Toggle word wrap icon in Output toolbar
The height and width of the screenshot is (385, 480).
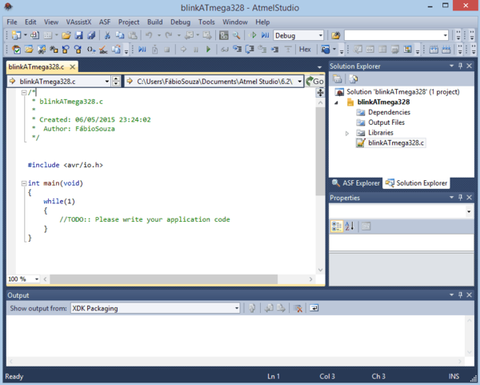pyautogui.click(x=314, y=308)
